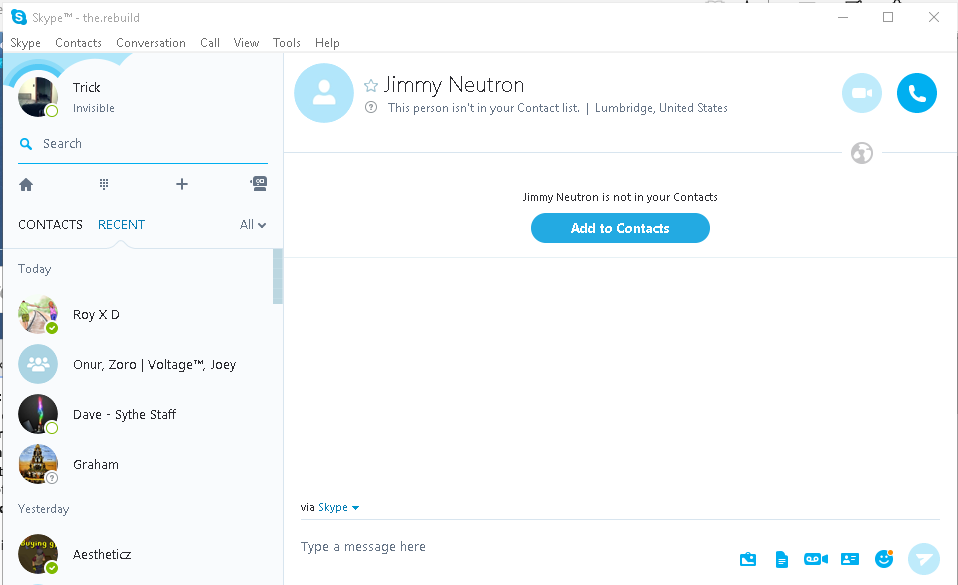This screenshot has height=585, width=958.
Task: Click Graham's avatar picture
Action: [38, 464]
